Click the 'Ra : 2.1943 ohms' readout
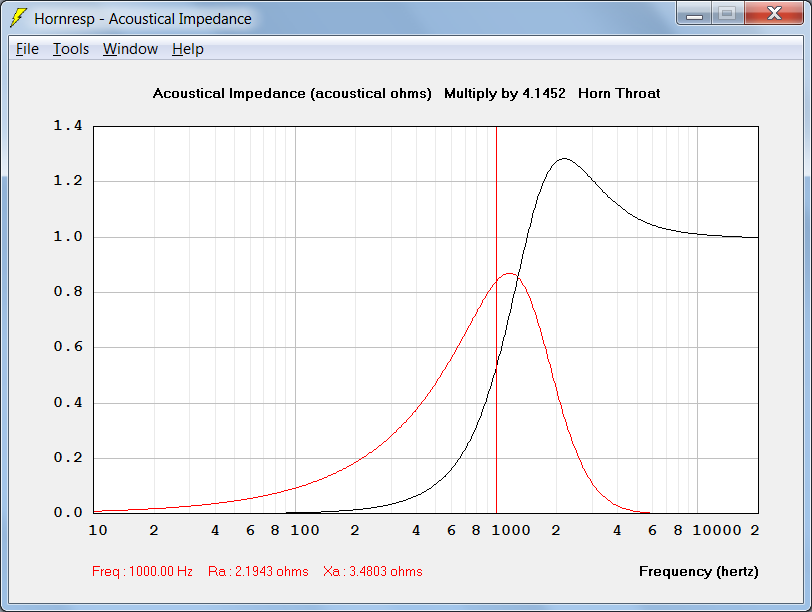The height and width of the screenshot is (612, 812). 258,572
